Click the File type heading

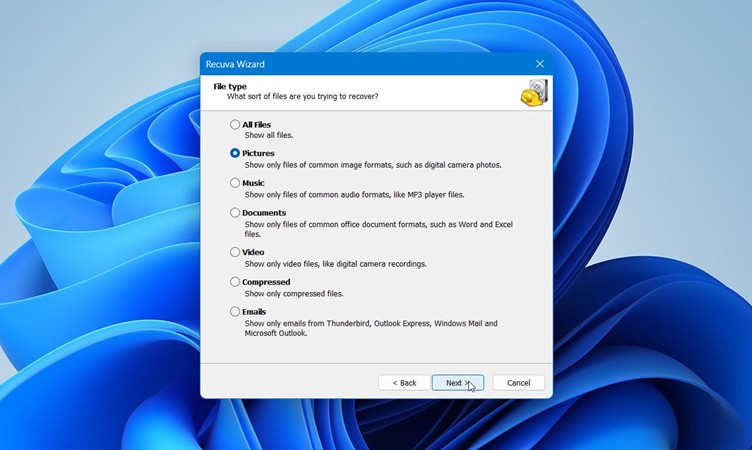coord(230,87)
